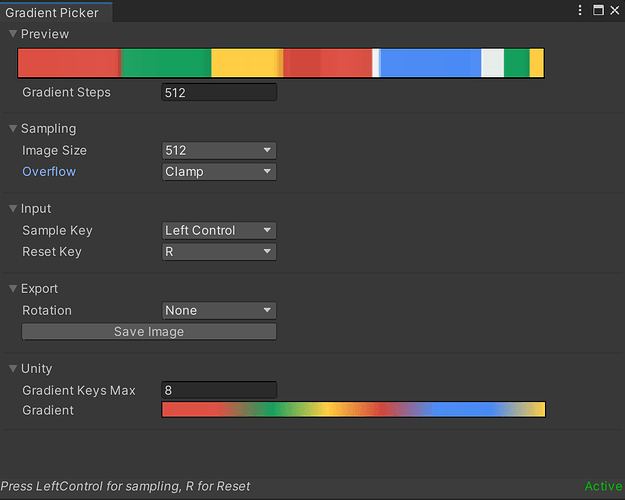The image size is (625, 500).
Task: Open the Reset Key dropdown
Action: (219, 251)
